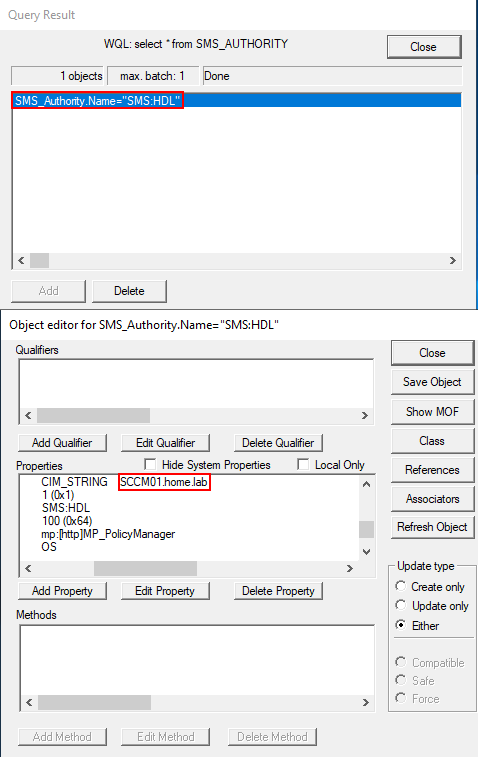Click the Class button

point(432,441)
